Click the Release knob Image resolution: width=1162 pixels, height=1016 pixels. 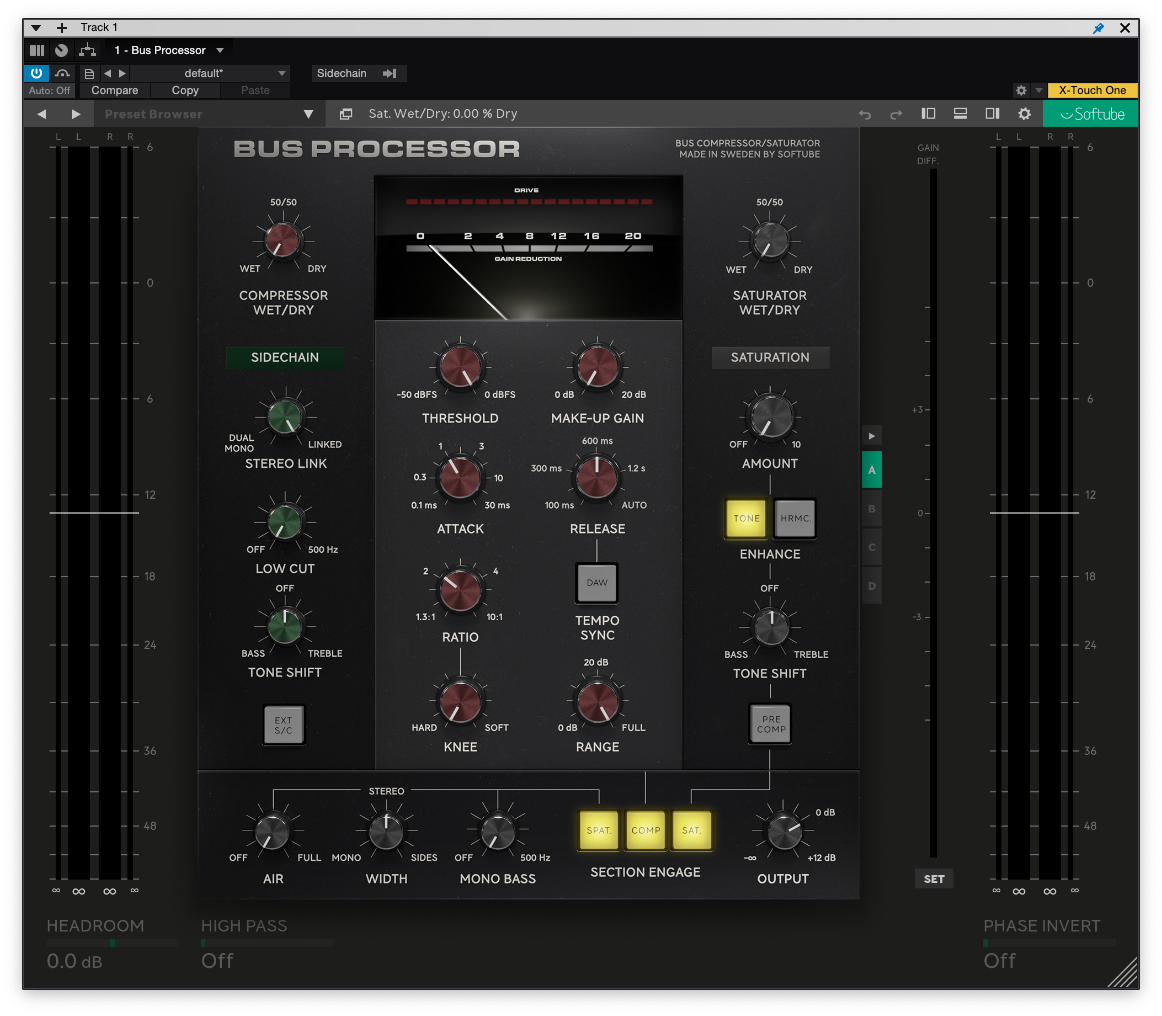pos(597,477)
